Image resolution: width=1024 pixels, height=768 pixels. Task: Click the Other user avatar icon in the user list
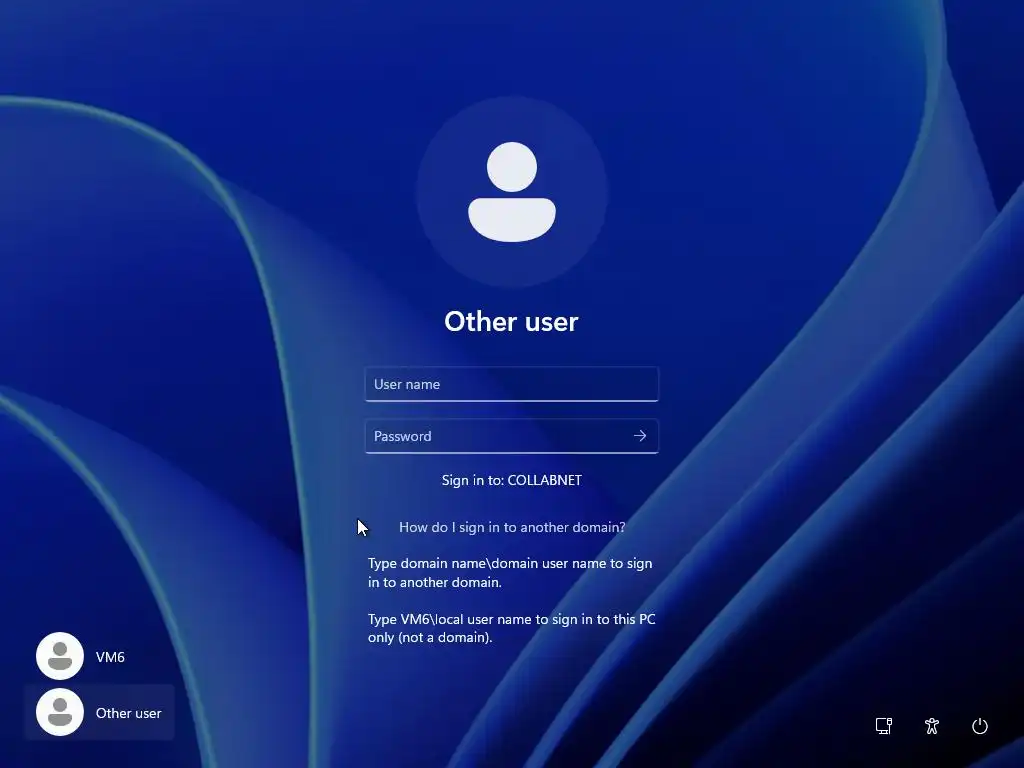tap(60, 712)
